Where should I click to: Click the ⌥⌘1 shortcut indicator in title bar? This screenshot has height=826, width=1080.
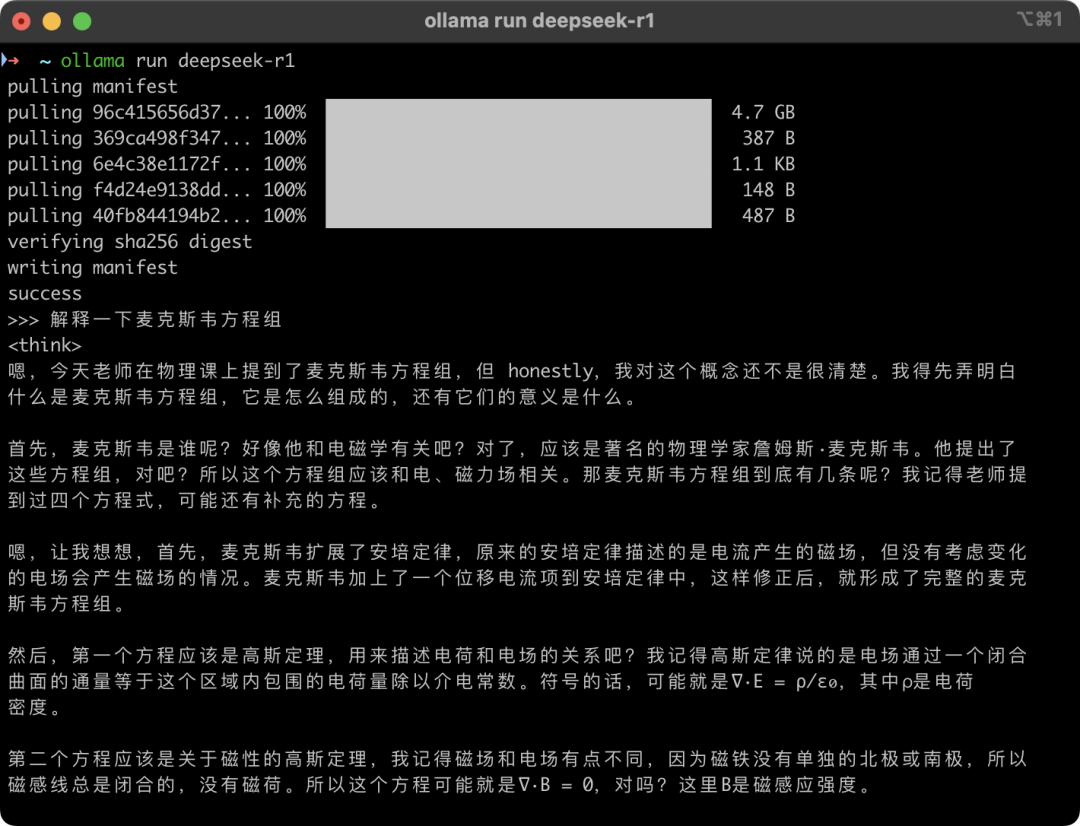1040,19
